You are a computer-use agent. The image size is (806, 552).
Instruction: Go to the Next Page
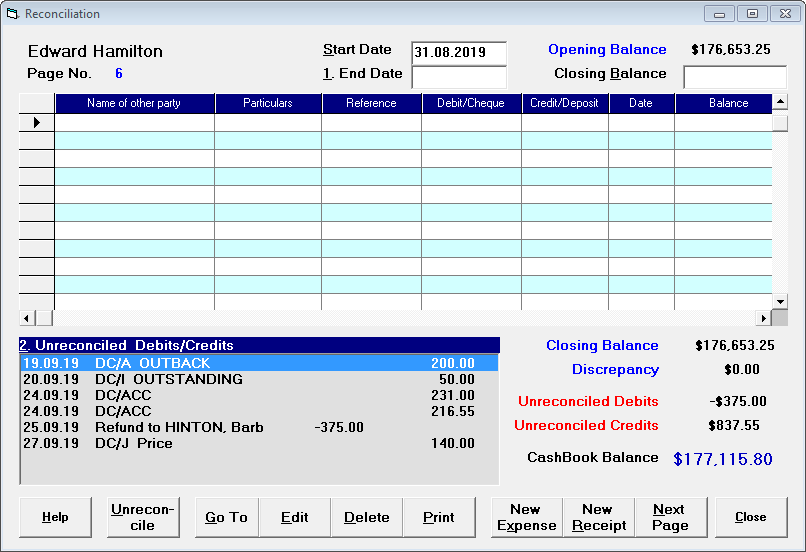tap(671, 517)
